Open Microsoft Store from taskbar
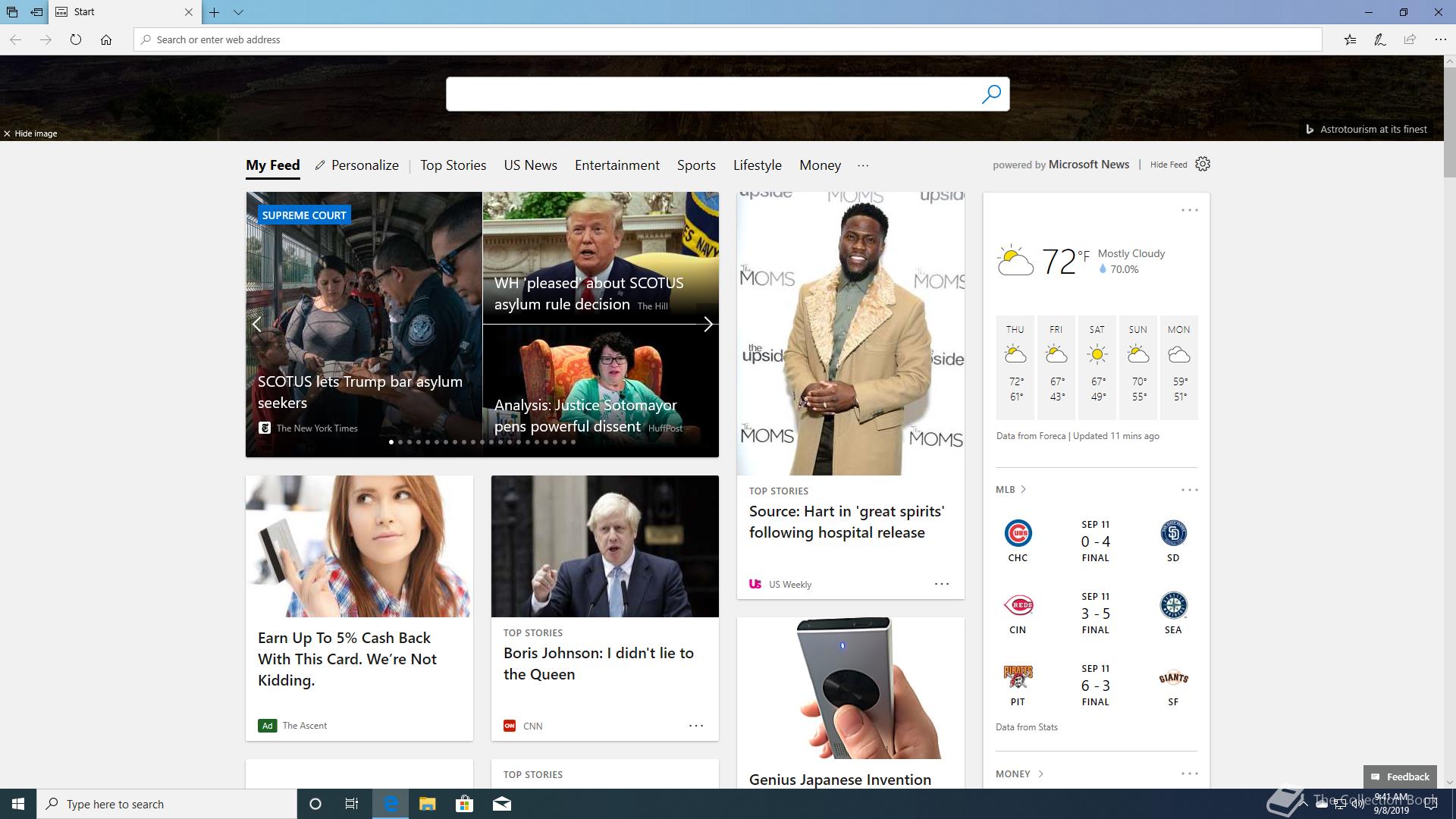 [464, 804]
